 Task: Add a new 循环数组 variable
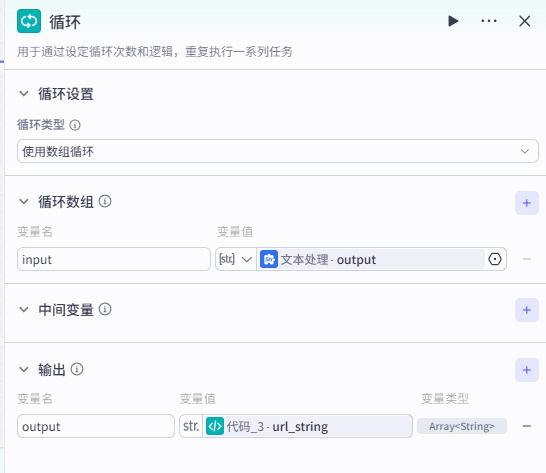tap(527, 203)
